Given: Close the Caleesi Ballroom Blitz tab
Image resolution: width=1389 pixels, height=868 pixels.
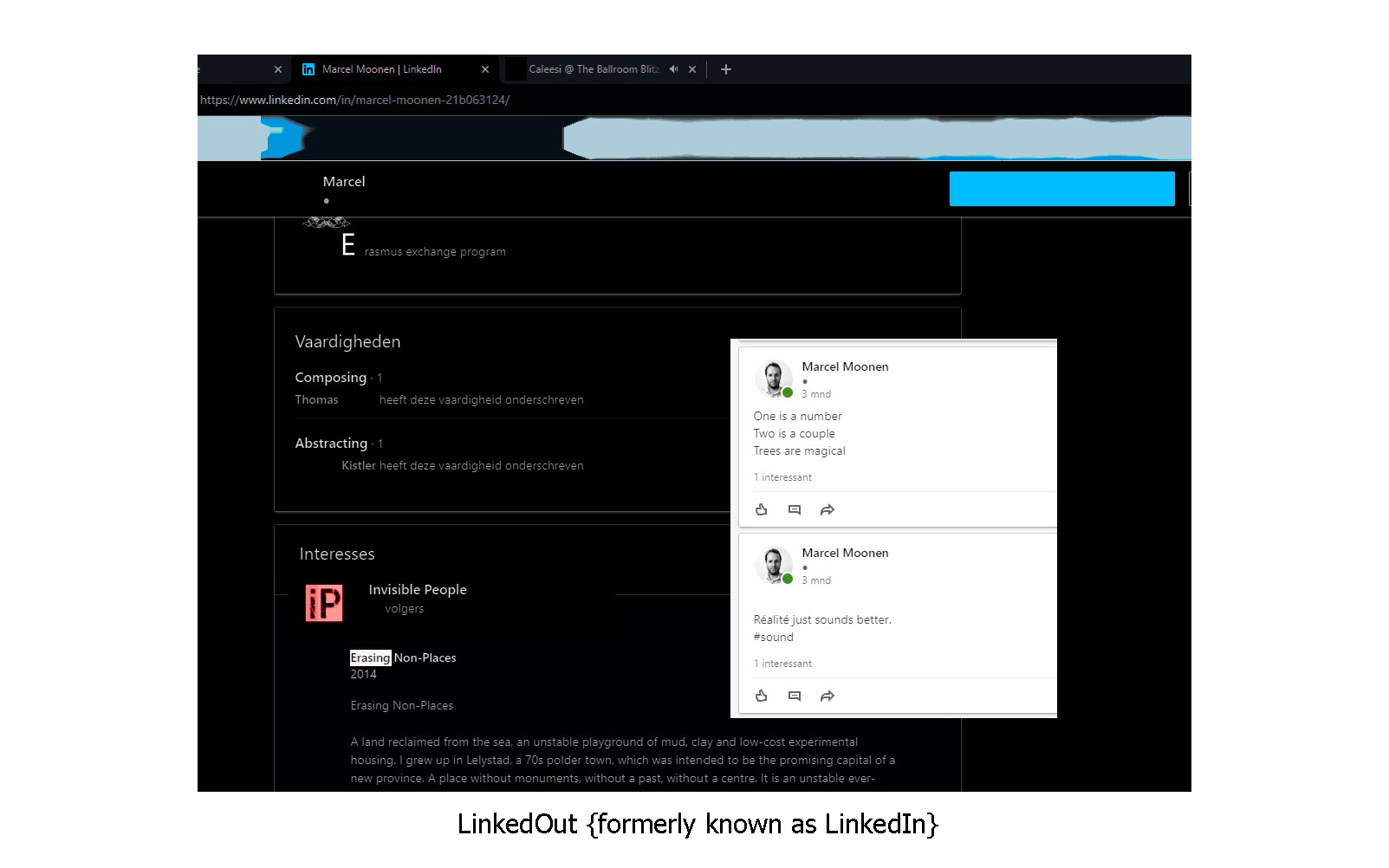Looking at the screenshot, I should click(x=692, y=69).
